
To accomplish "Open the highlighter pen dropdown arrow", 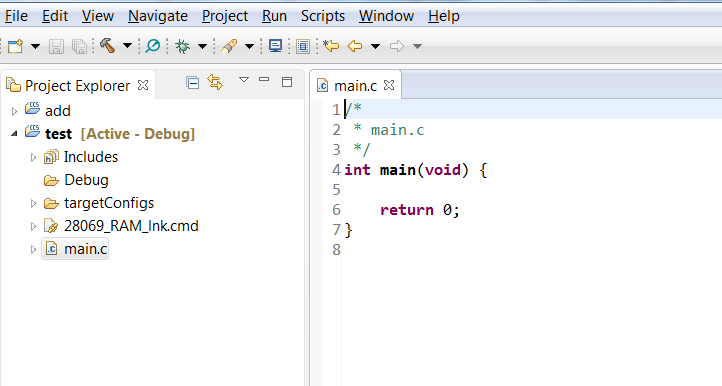I will [x=249, y=46].
